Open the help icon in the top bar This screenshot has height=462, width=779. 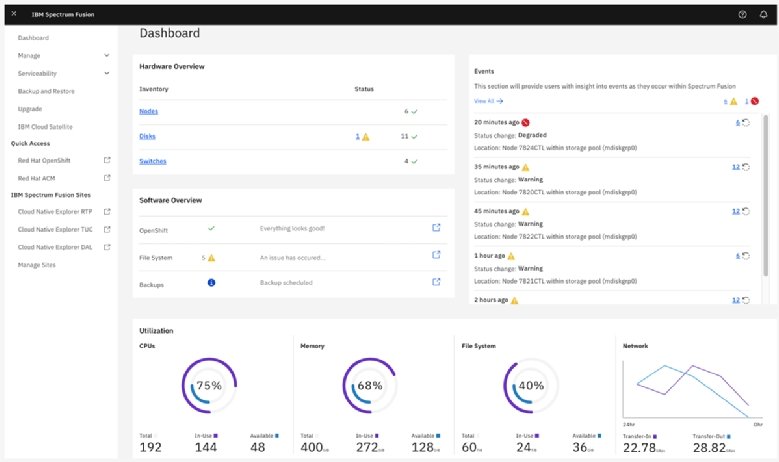(742, 14)
